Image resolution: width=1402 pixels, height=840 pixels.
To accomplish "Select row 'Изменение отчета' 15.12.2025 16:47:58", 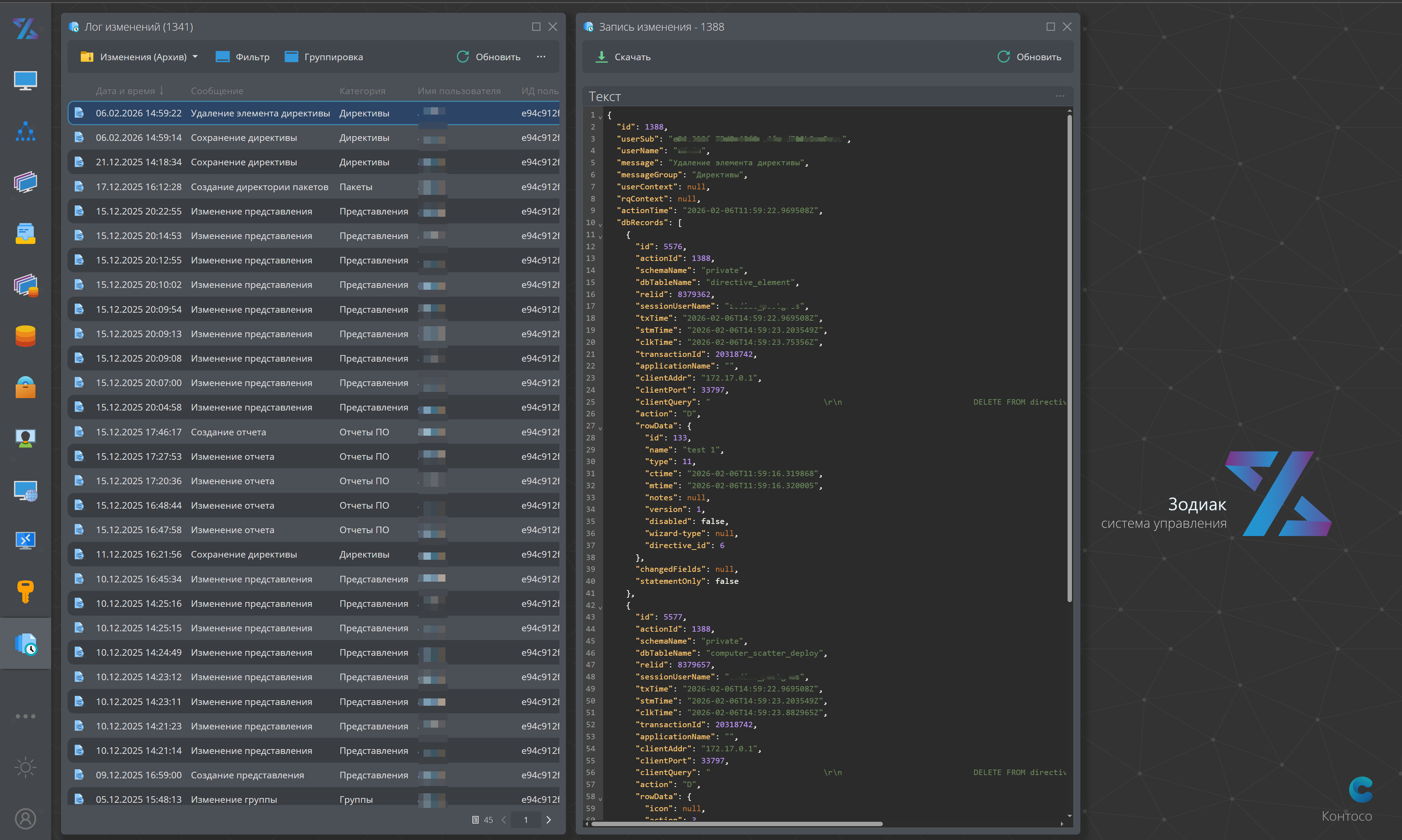I will tap(314, 530).
